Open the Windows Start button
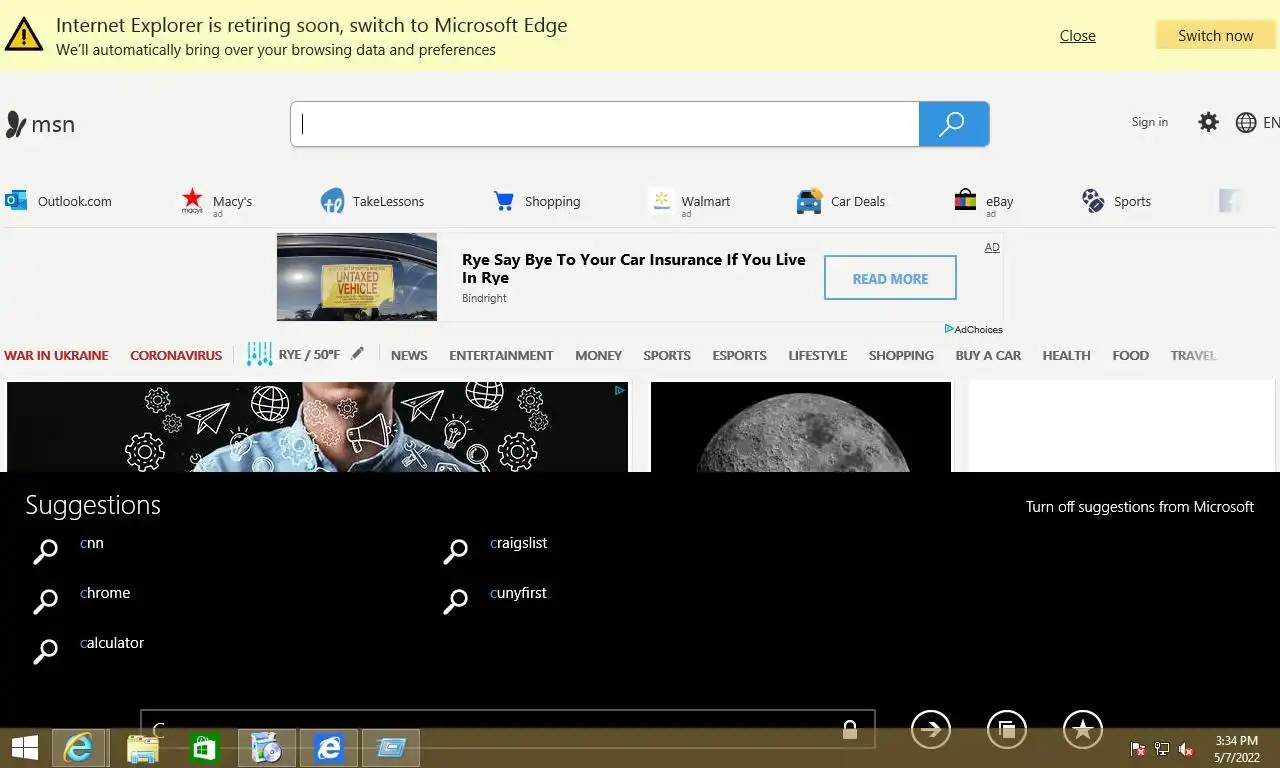Screen dimensions: 1280x768 (25, 748)
